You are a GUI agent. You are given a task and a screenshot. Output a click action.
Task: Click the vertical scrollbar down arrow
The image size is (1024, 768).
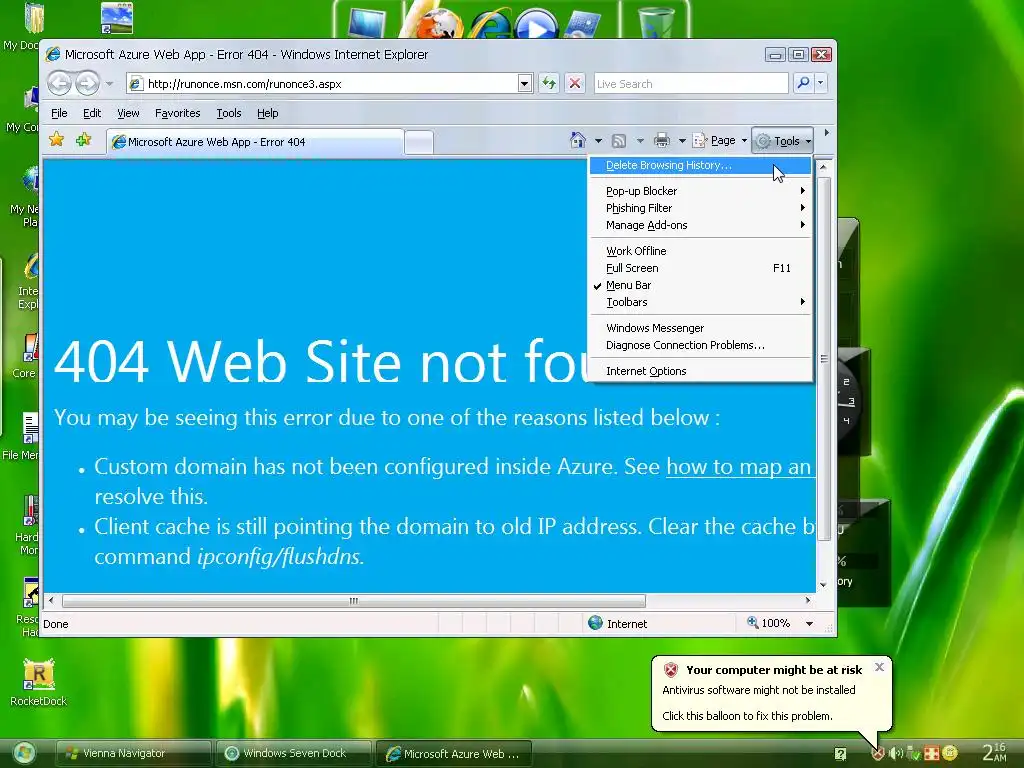824,584
